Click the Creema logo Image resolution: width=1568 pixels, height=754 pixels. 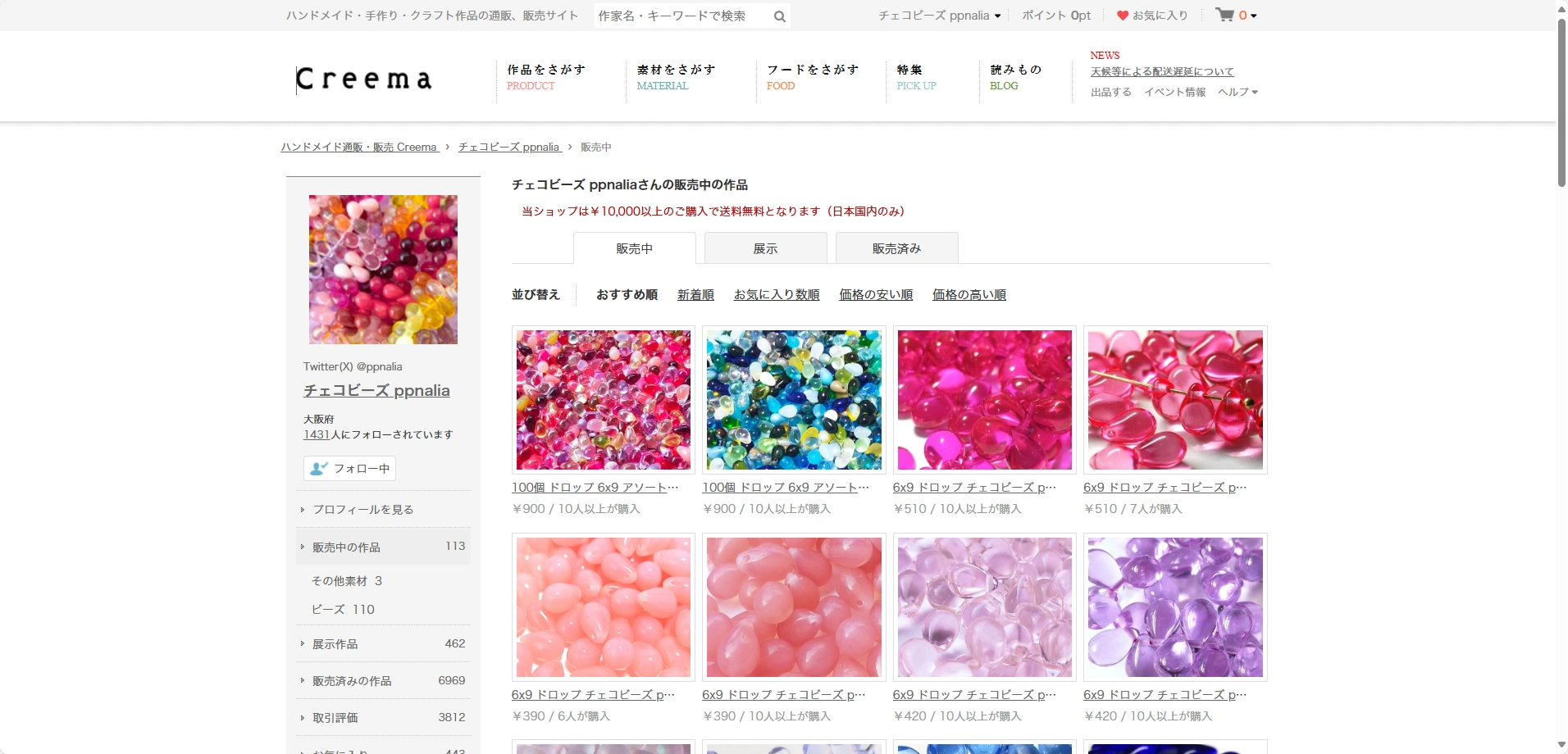[x=363, y=79]
